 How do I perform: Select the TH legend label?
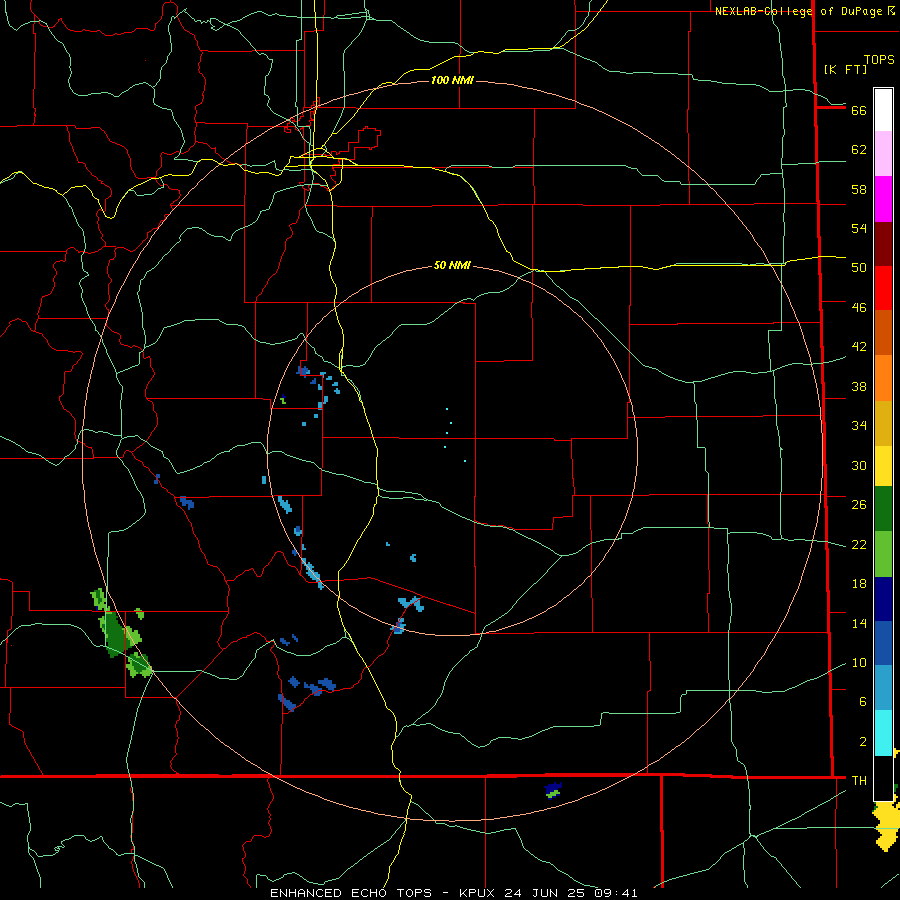coord(859,781)
